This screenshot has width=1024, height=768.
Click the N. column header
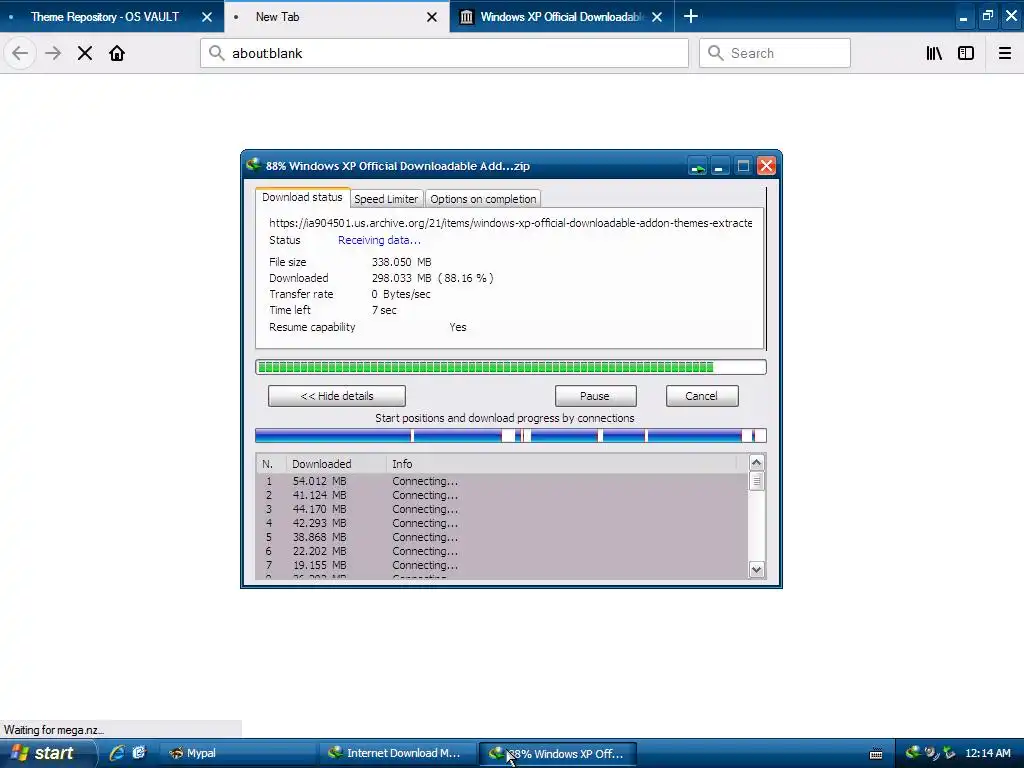tap(270, 464)
